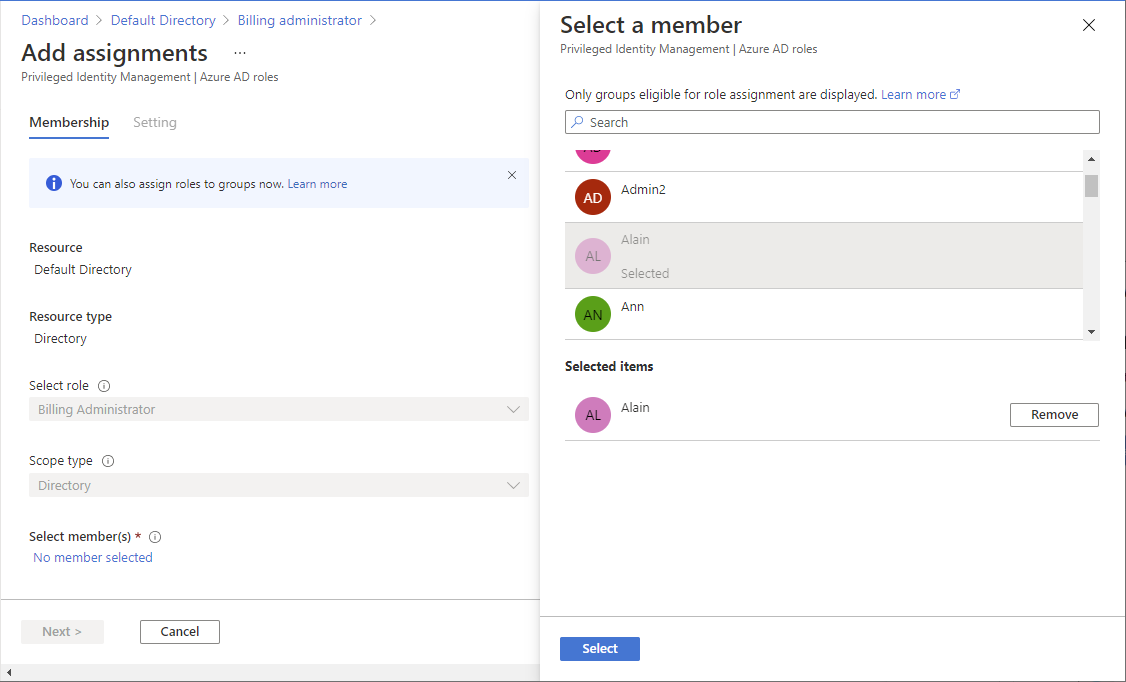Dismiss the groups info banner

click(x=512, y=175)
